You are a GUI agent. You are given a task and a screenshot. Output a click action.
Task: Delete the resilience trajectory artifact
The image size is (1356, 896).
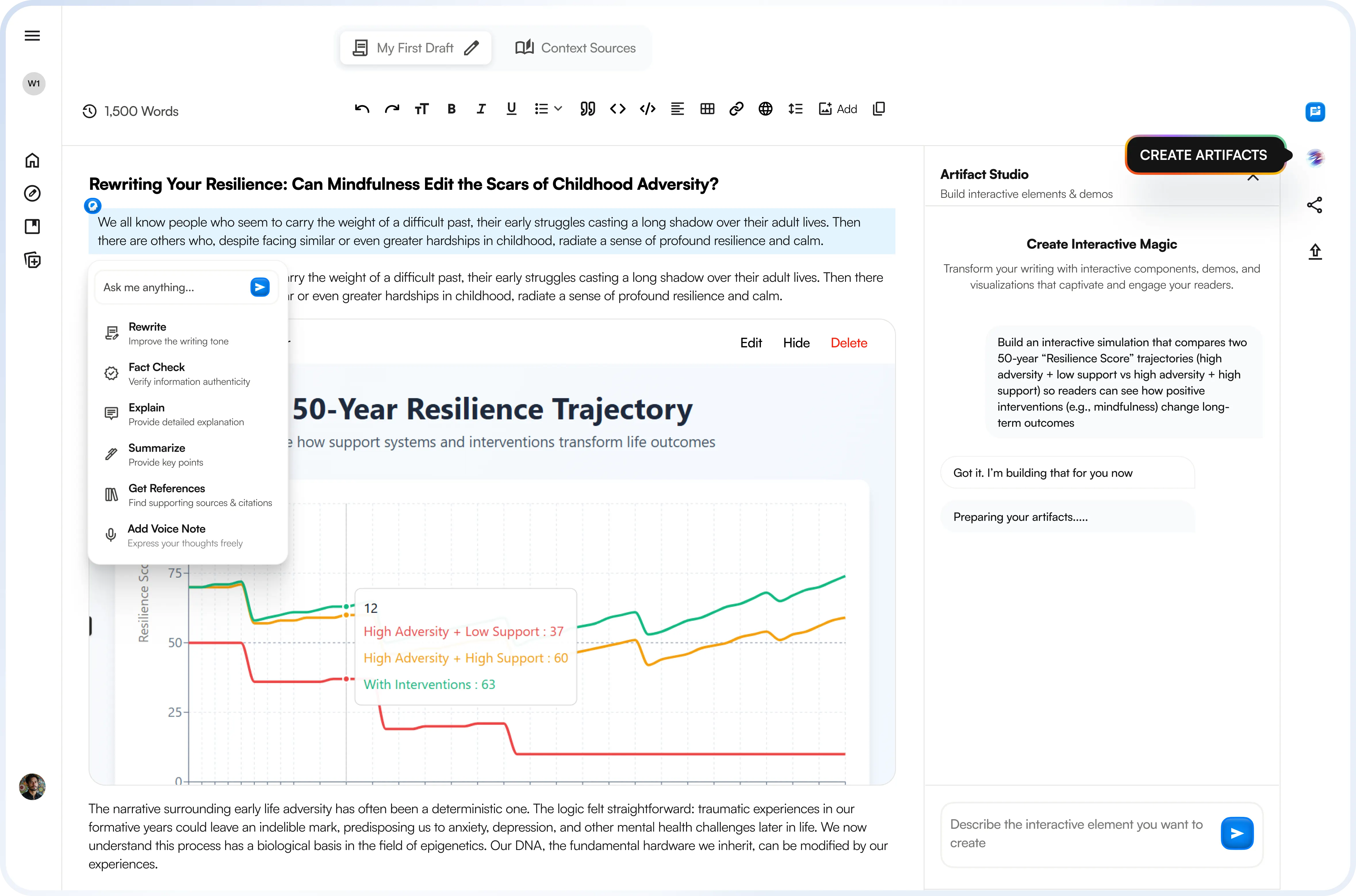pyautogui.click(x=849, y=343)
